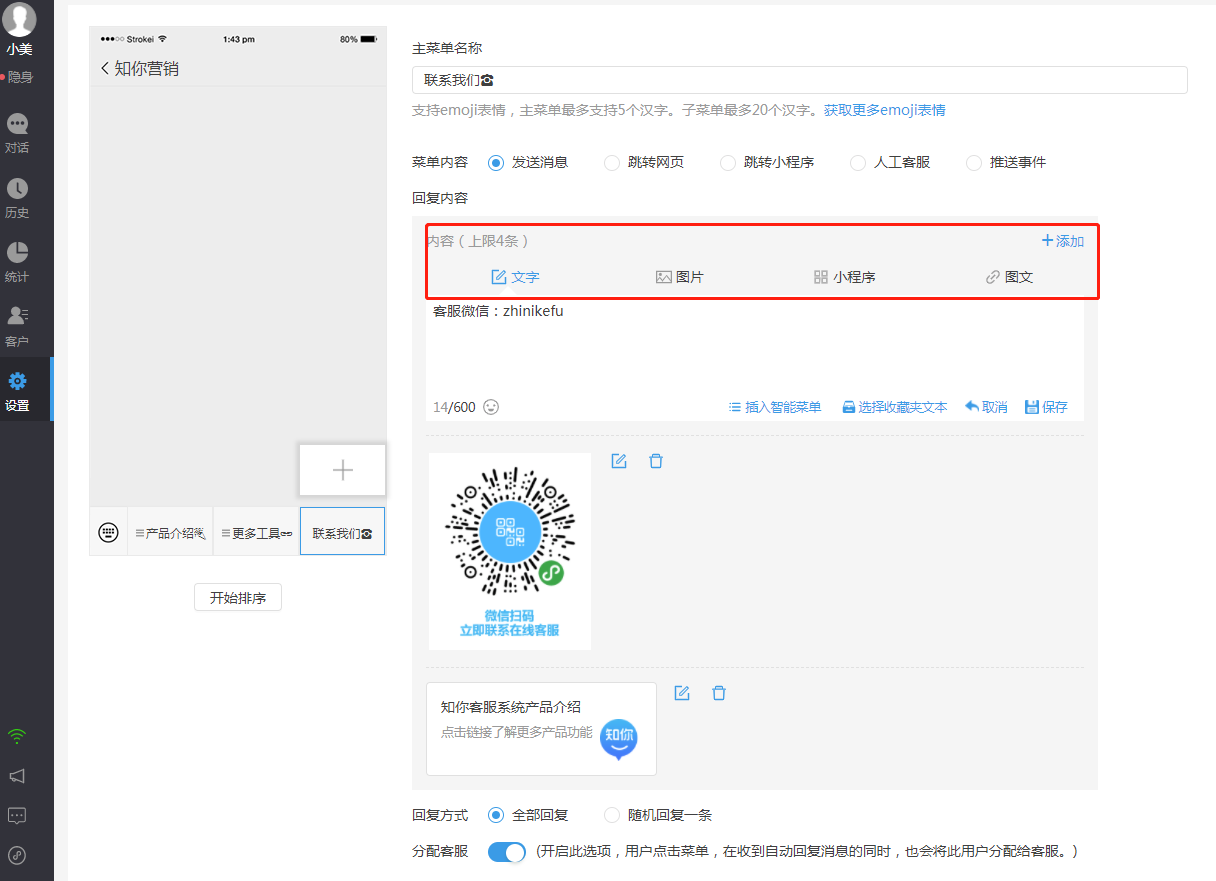The image size is (1216, 881).
Task: Delete the QR code image reply
Action: coord(656,461)
